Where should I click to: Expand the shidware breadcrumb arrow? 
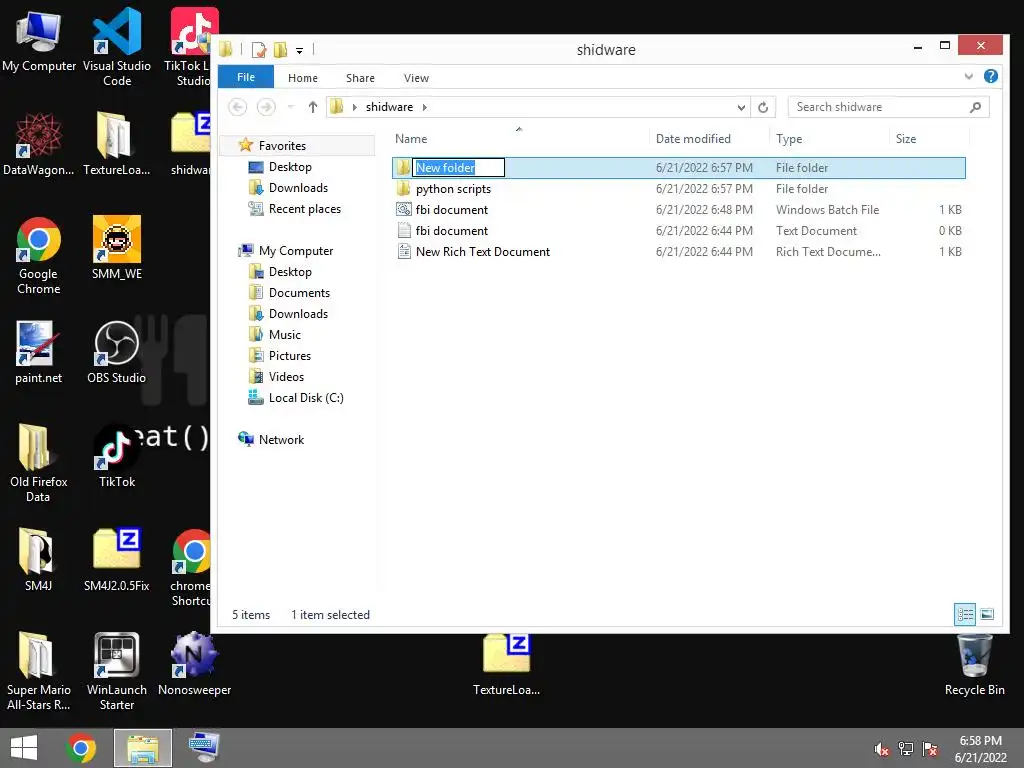[424, 107]
